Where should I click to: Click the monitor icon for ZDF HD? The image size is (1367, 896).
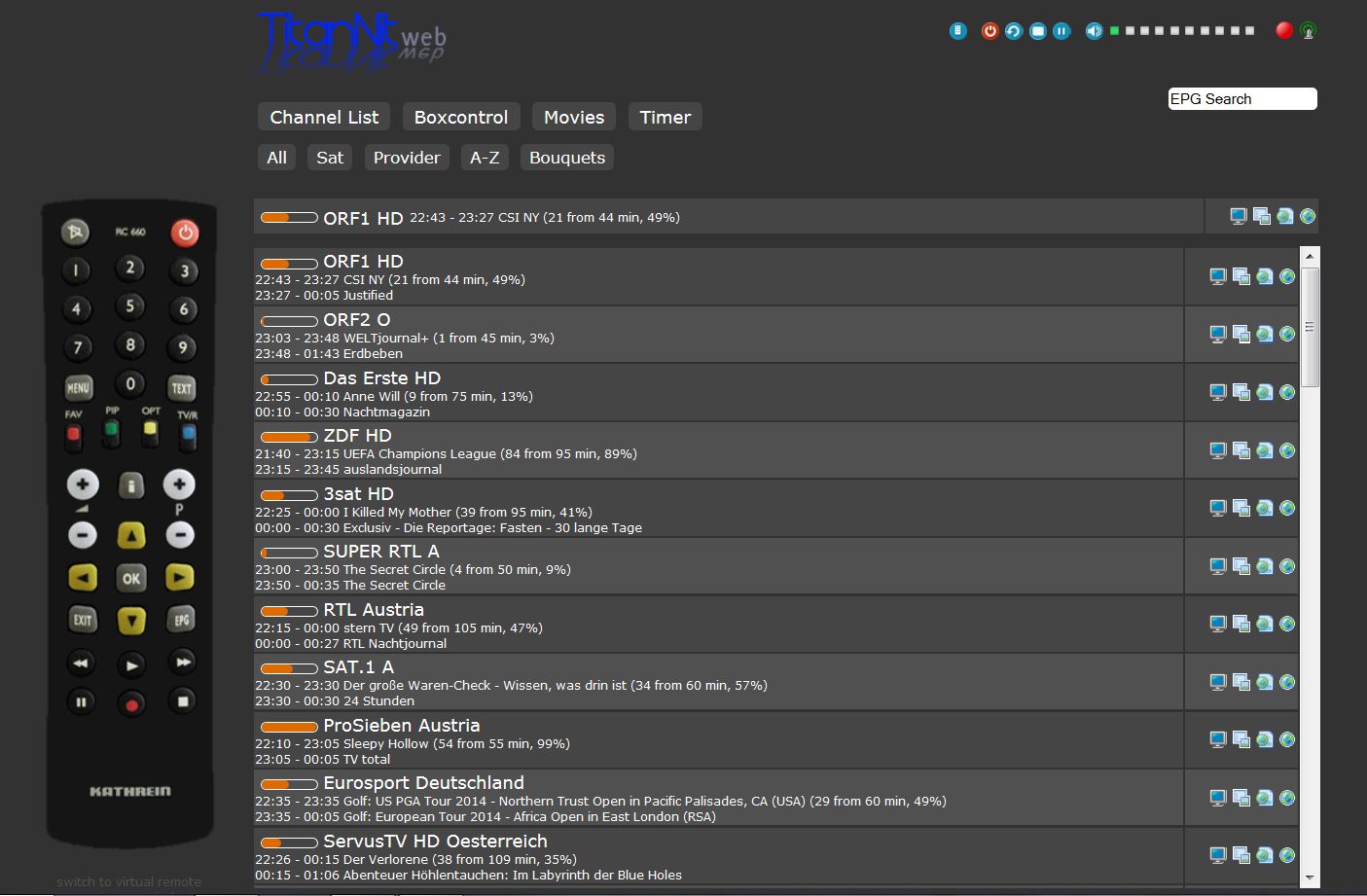tap(1217, 450)
